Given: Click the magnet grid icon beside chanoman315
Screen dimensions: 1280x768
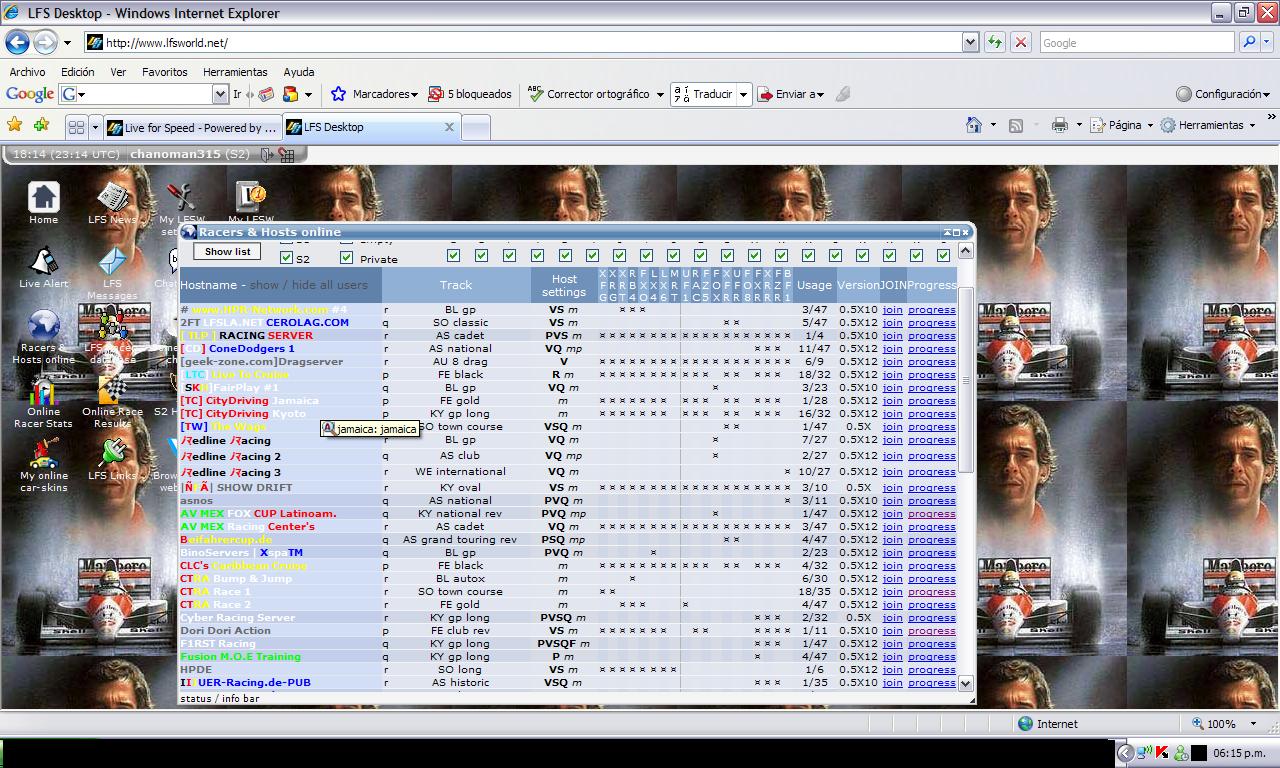Looking at the screenshot, I should click(x=287, y=154).
